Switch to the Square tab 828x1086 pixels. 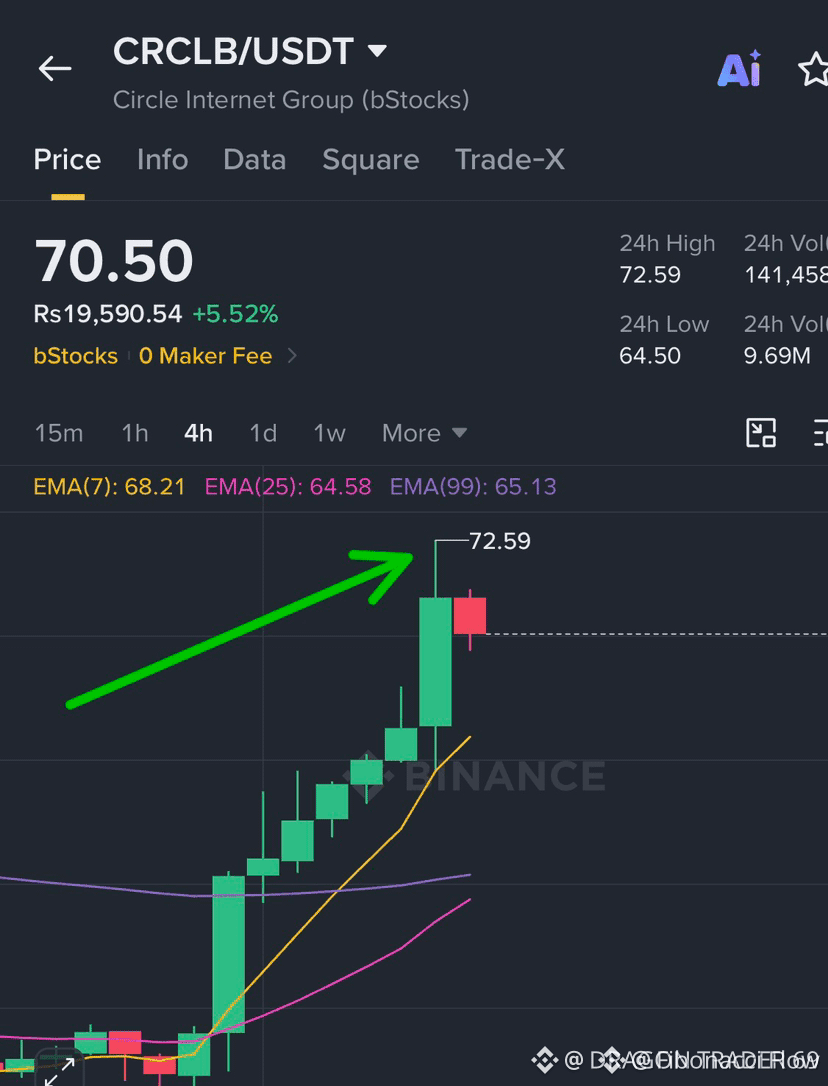(371, 160)
